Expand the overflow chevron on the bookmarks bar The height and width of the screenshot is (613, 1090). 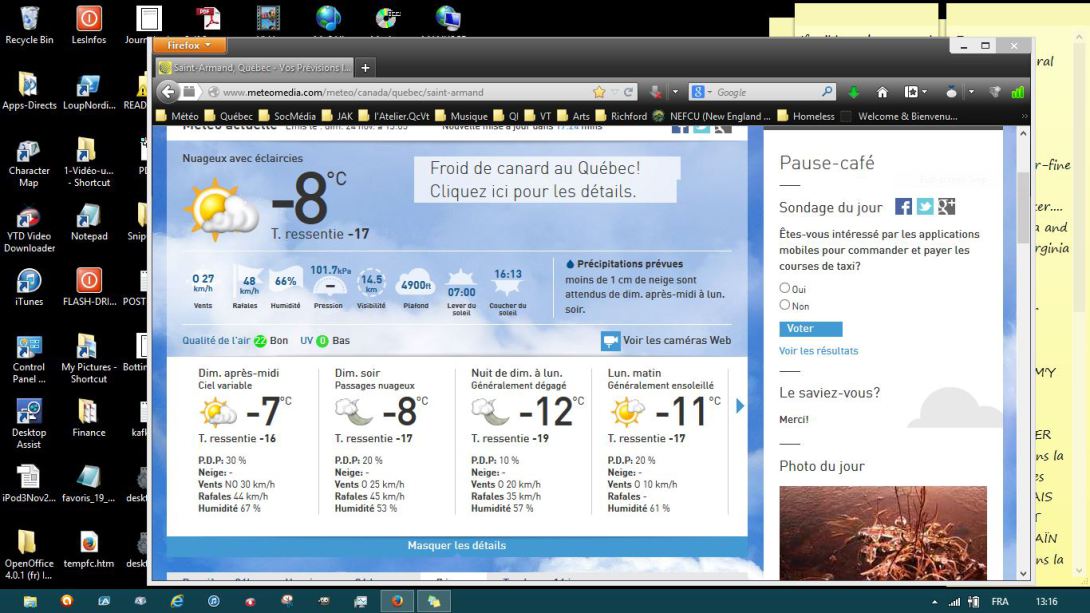(x=1022, y=115)
